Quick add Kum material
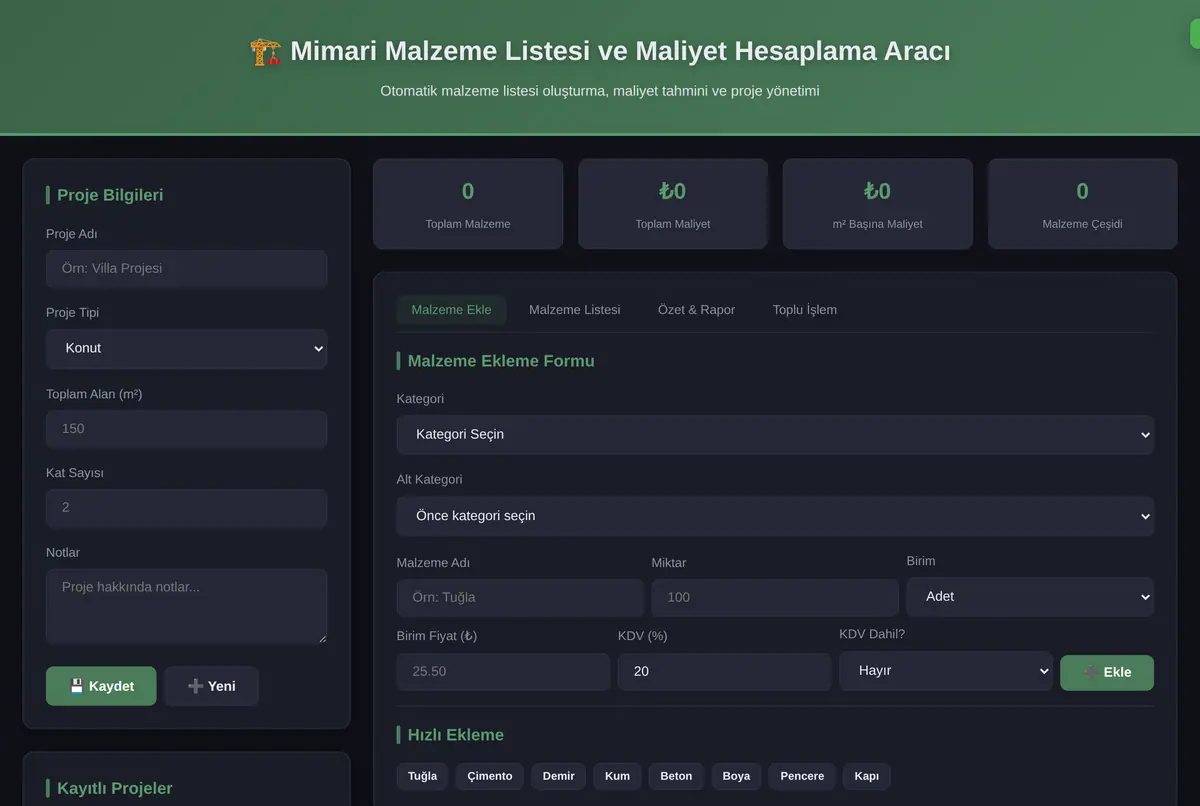 click(617, 776)
